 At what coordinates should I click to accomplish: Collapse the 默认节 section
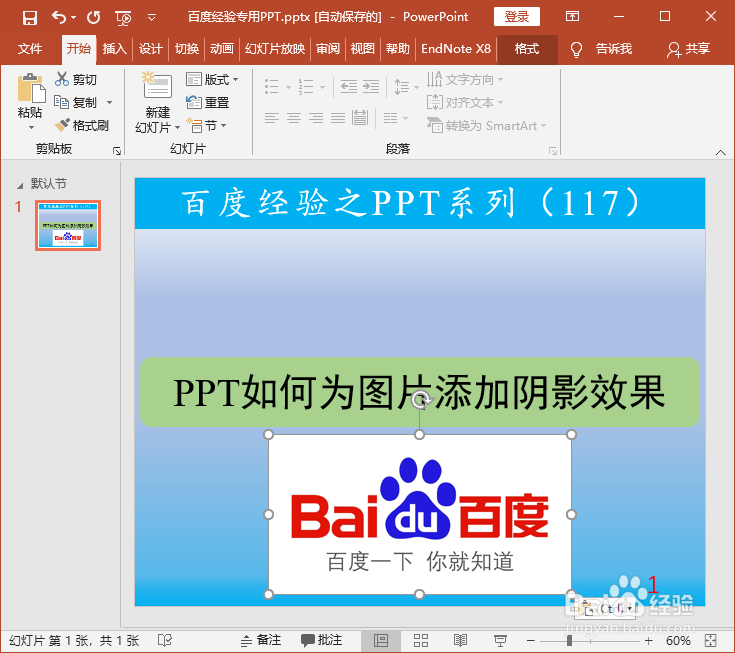20,185
